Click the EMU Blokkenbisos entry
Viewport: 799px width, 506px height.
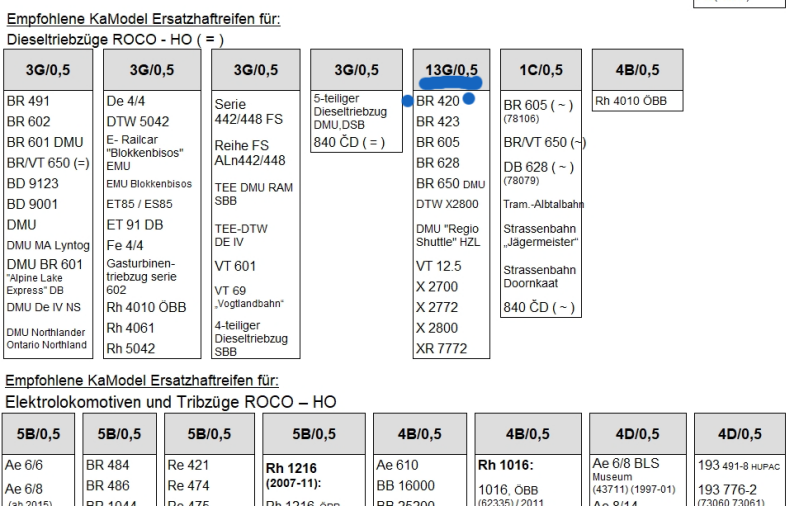click(x=149, y=184)
